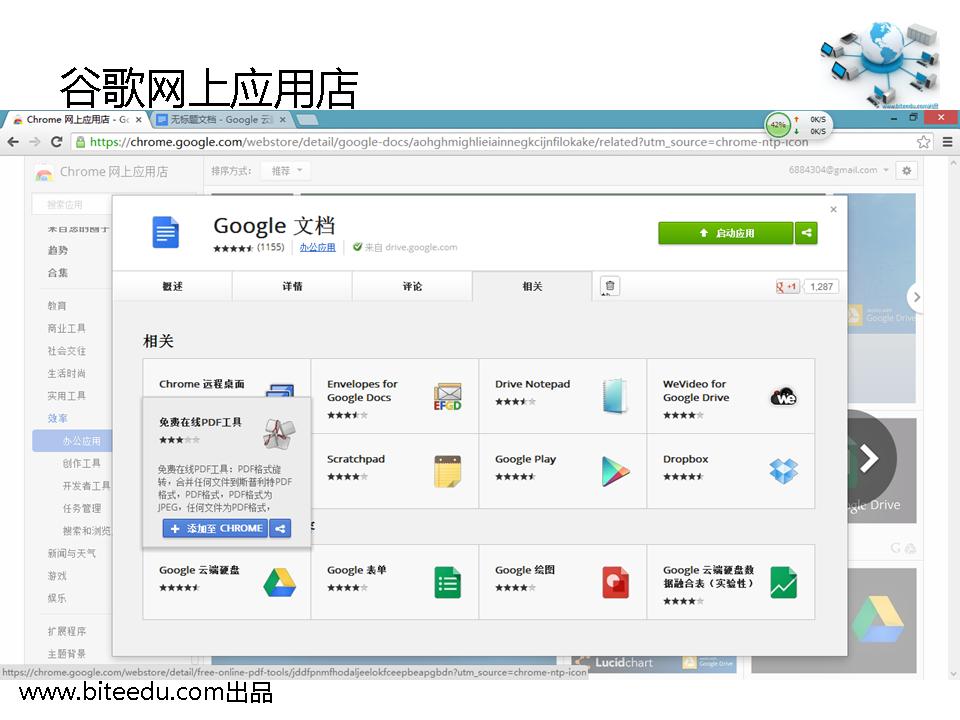The width and height of the screenshot is (960, 720).
Task: Select 任务管理 subcategory in sidebar
Action: point(81,508)
